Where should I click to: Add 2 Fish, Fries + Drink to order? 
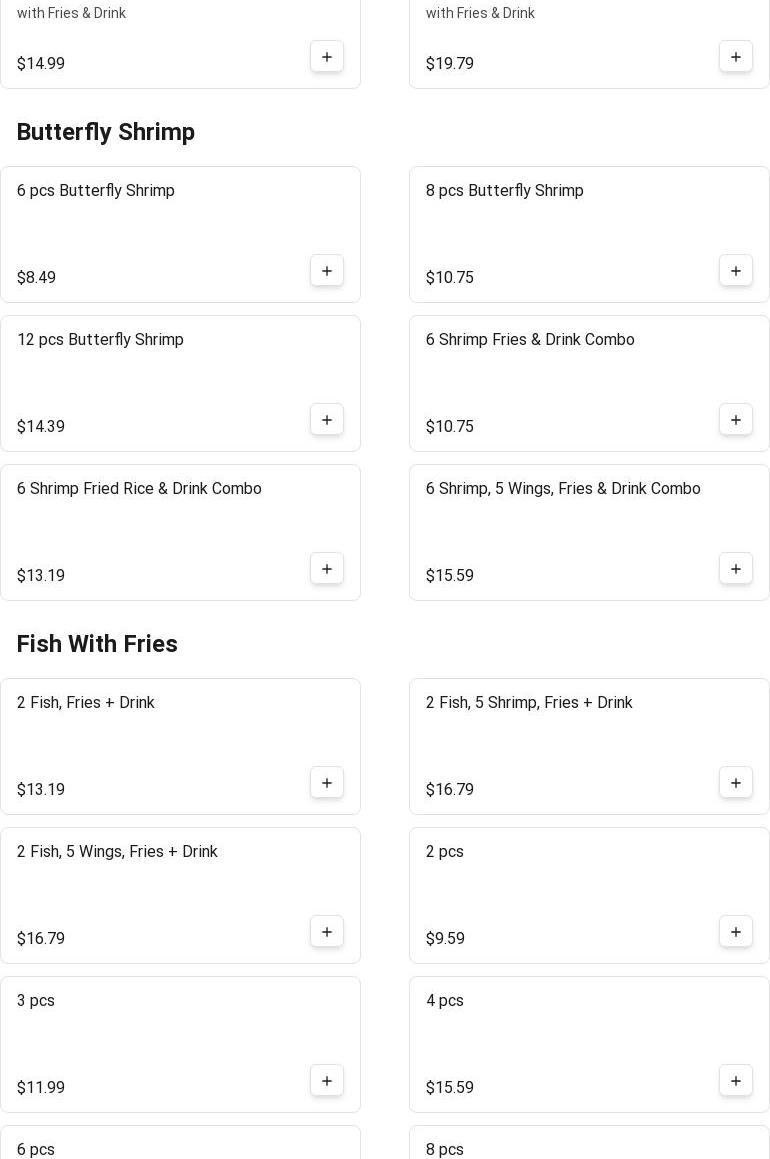tap(327, 783)
